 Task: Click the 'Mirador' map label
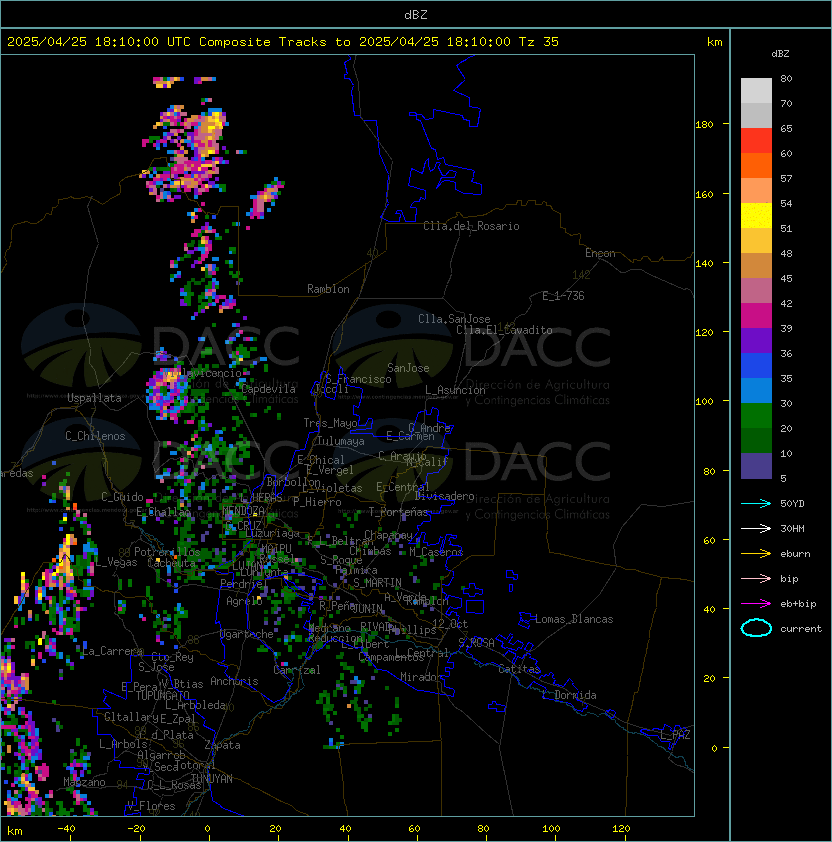tap(421, 677)
